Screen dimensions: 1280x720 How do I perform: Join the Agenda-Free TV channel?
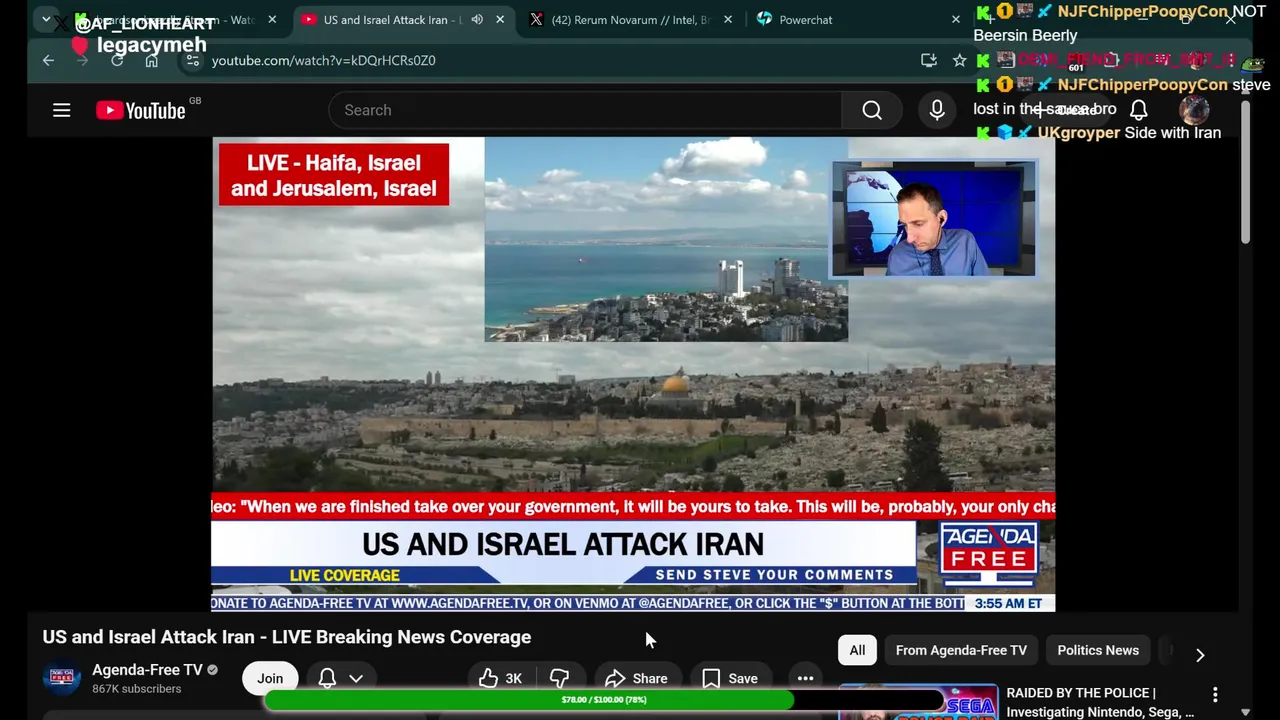coord(270,678)
